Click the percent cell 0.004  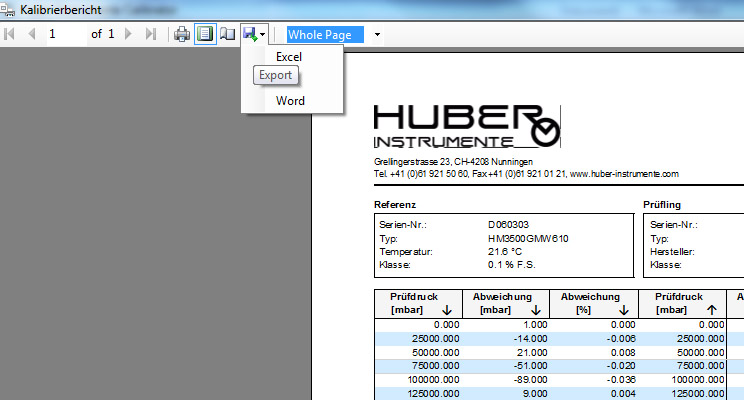point(623,393)
